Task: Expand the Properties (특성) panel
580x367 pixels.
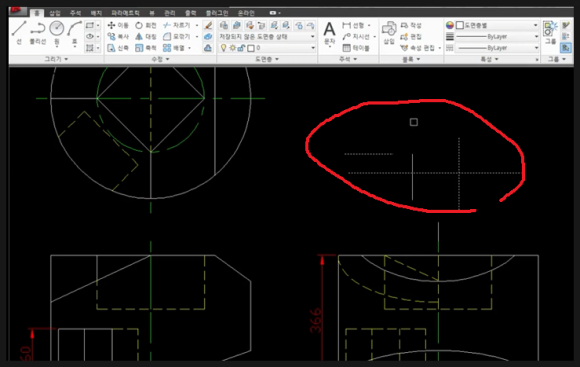Action: tap(489, 59)
